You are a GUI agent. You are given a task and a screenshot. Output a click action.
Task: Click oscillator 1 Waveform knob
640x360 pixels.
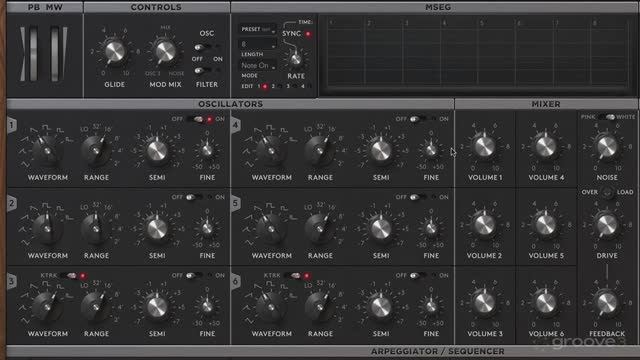coord(47,151)
